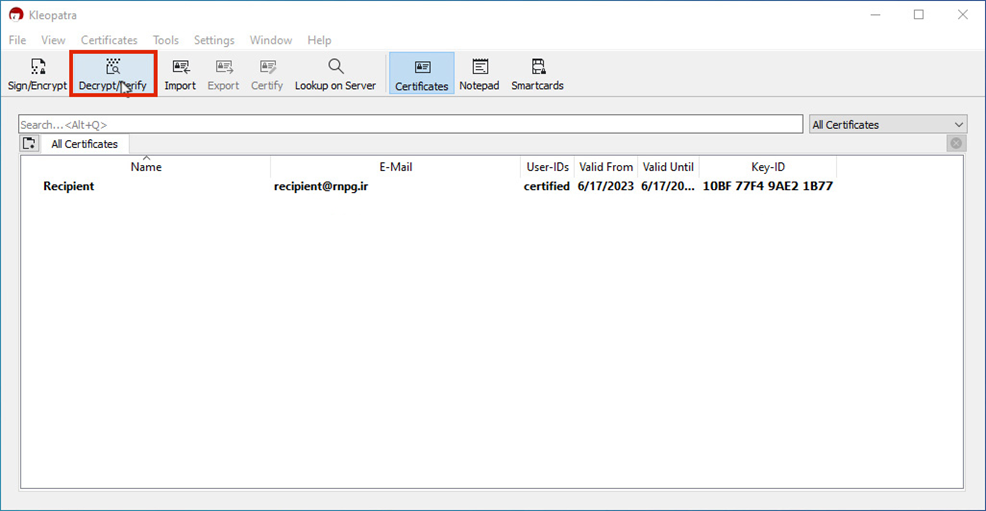Click the Certify toolbar icon

click(267, 74)
